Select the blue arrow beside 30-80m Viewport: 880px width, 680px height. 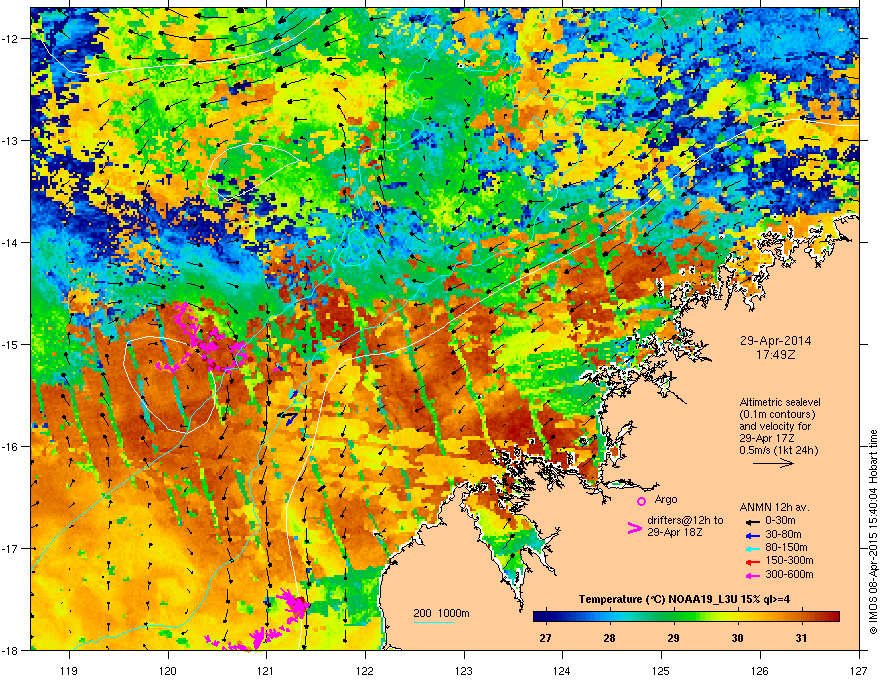pos(752,535)
